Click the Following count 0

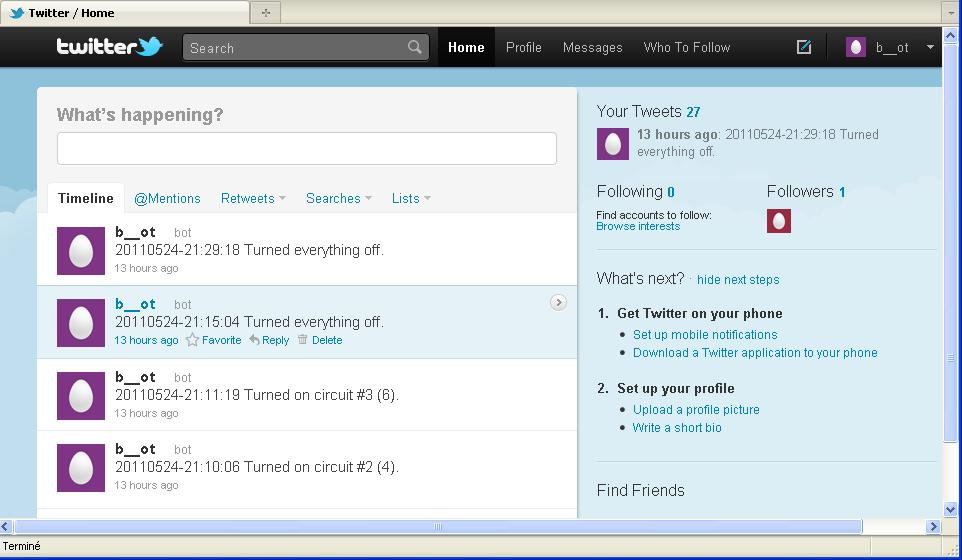pos(671,192)
